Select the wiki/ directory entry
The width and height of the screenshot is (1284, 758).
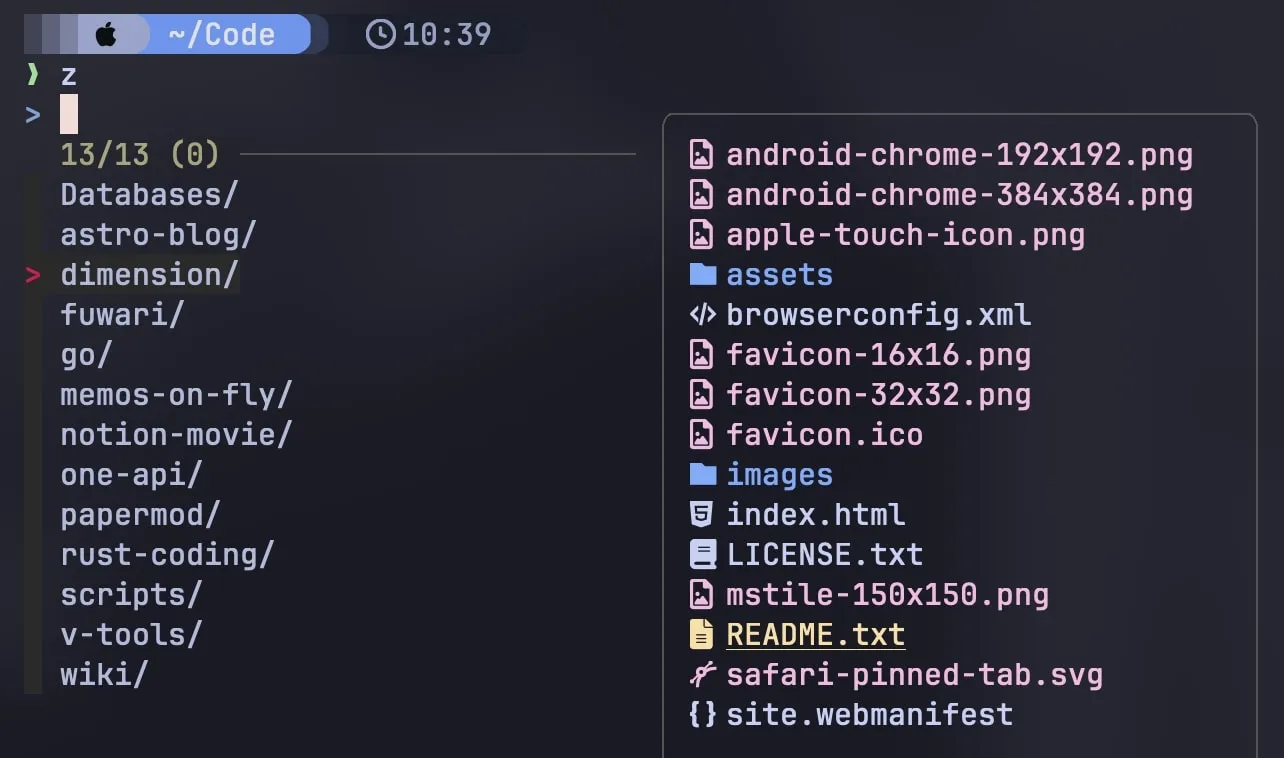[104, 675]
